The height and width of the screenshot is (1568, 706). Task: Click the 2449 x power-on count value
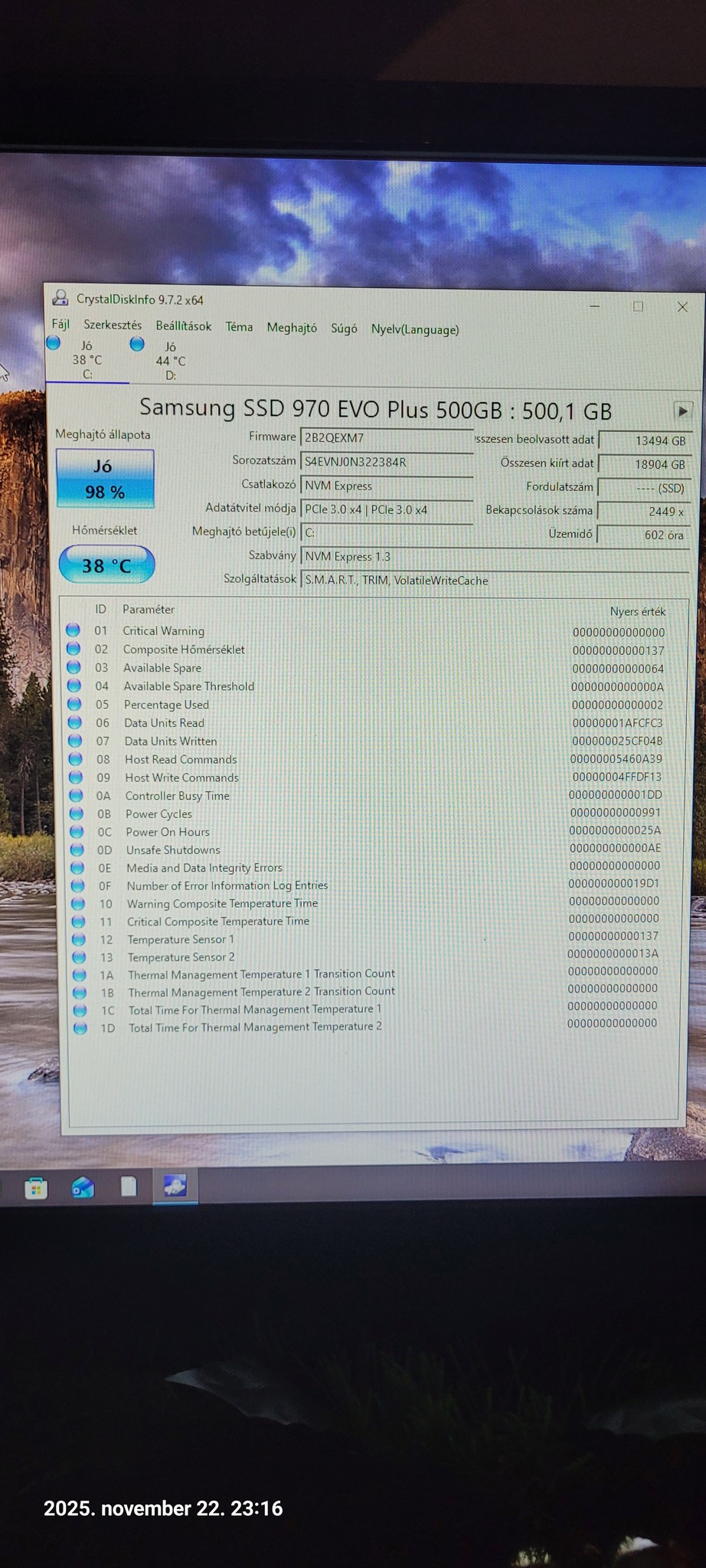tap(644, 511)
